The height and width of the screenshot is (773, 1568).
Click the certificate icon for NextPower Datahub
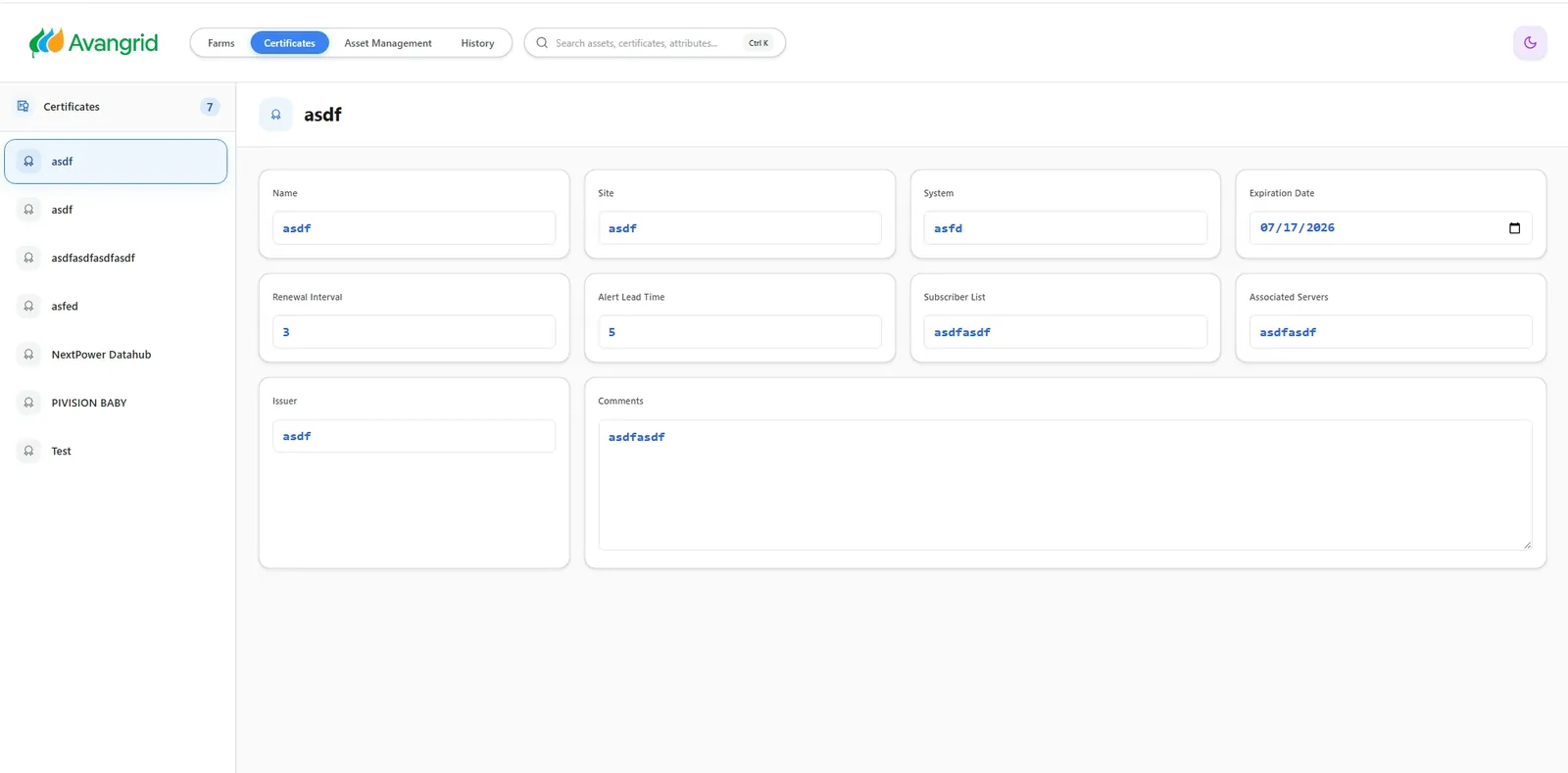(28, 355)
